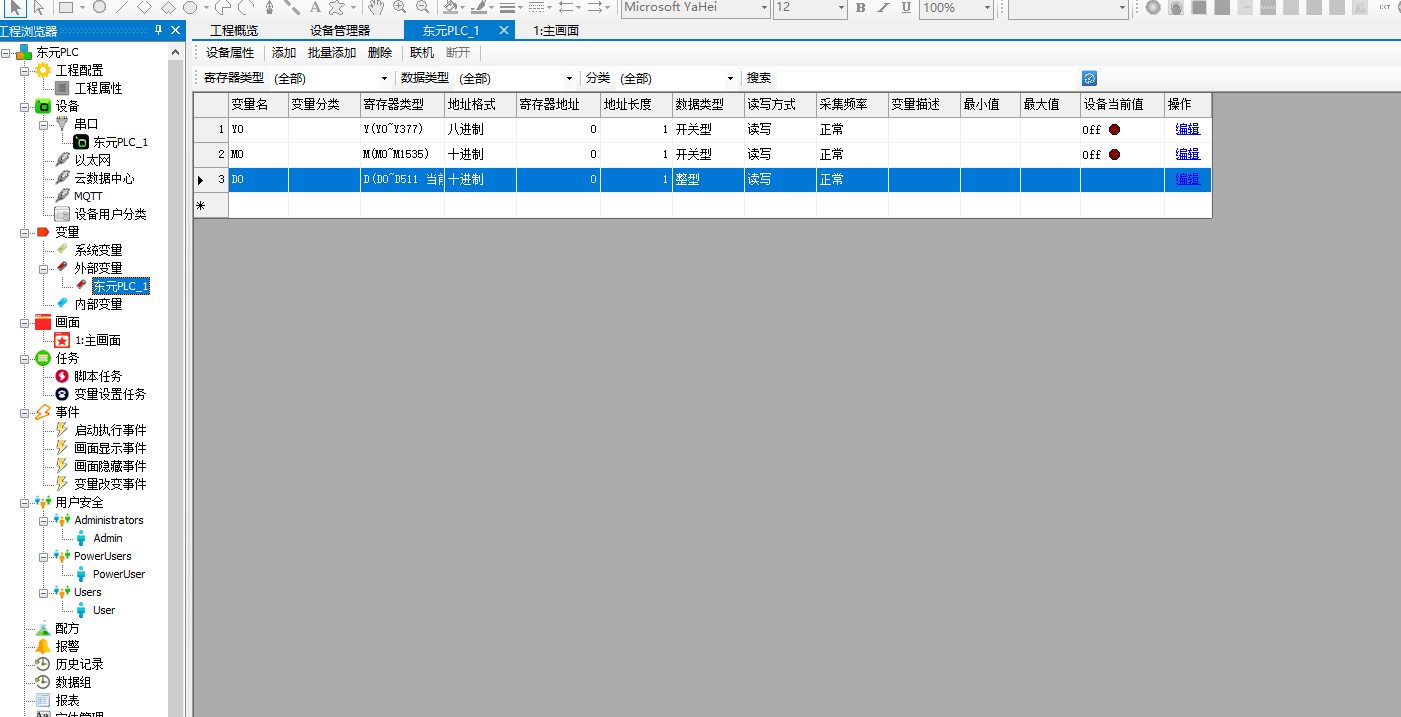Switch to 设备管理器 tab
This screenshot has width=1401, height=717.
point(340,30)
